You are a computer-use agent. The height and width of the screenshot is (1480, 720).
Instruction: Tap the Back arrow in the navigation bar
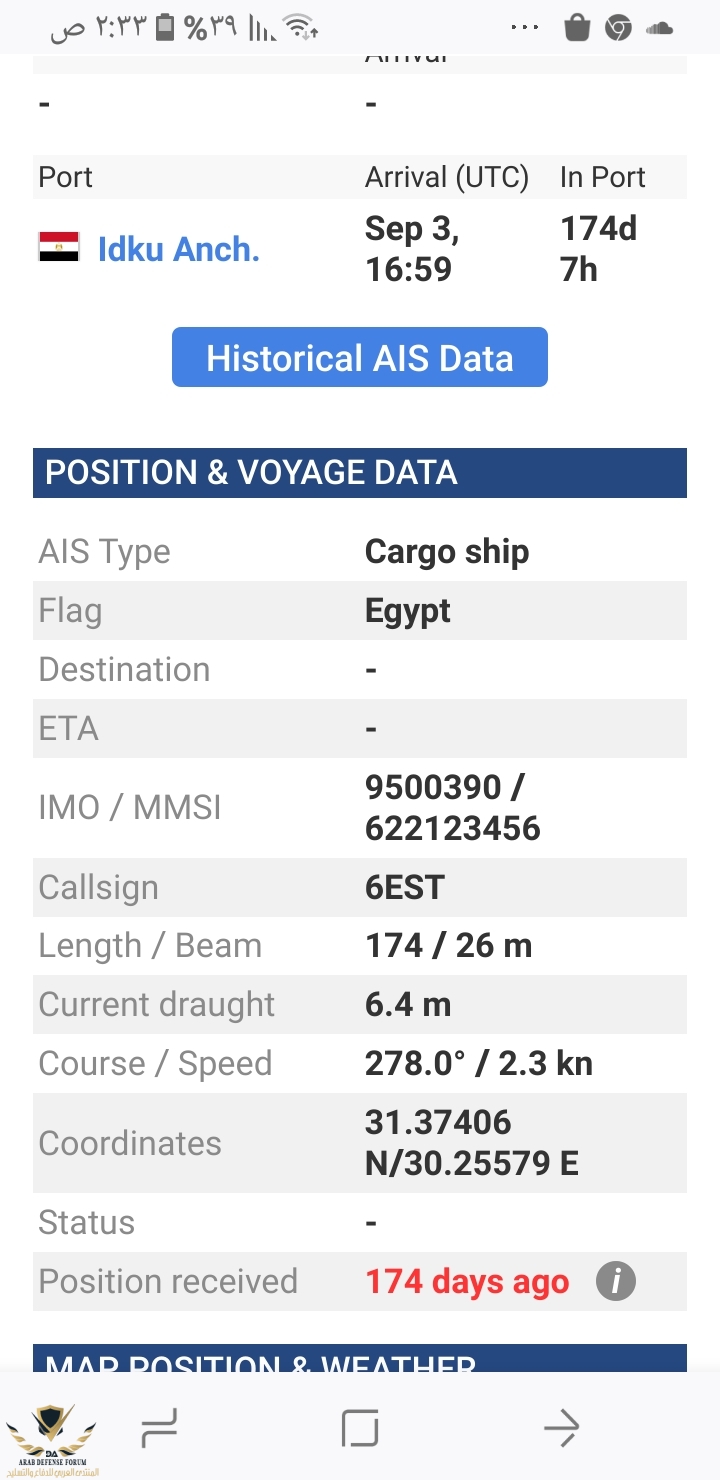point(561,1427)
